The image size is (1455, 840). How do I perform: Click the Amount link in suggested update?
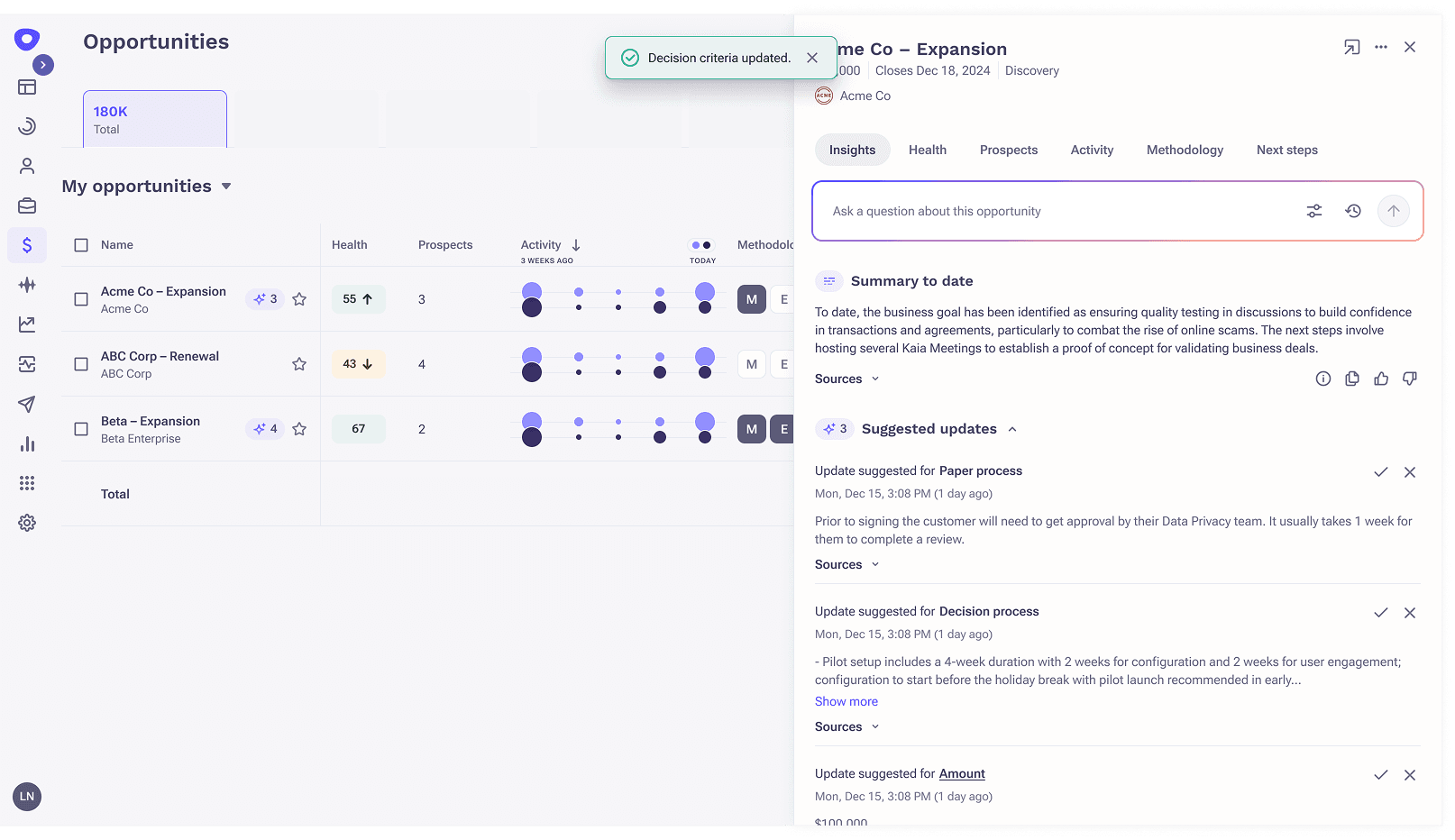(x=961, y=773)
